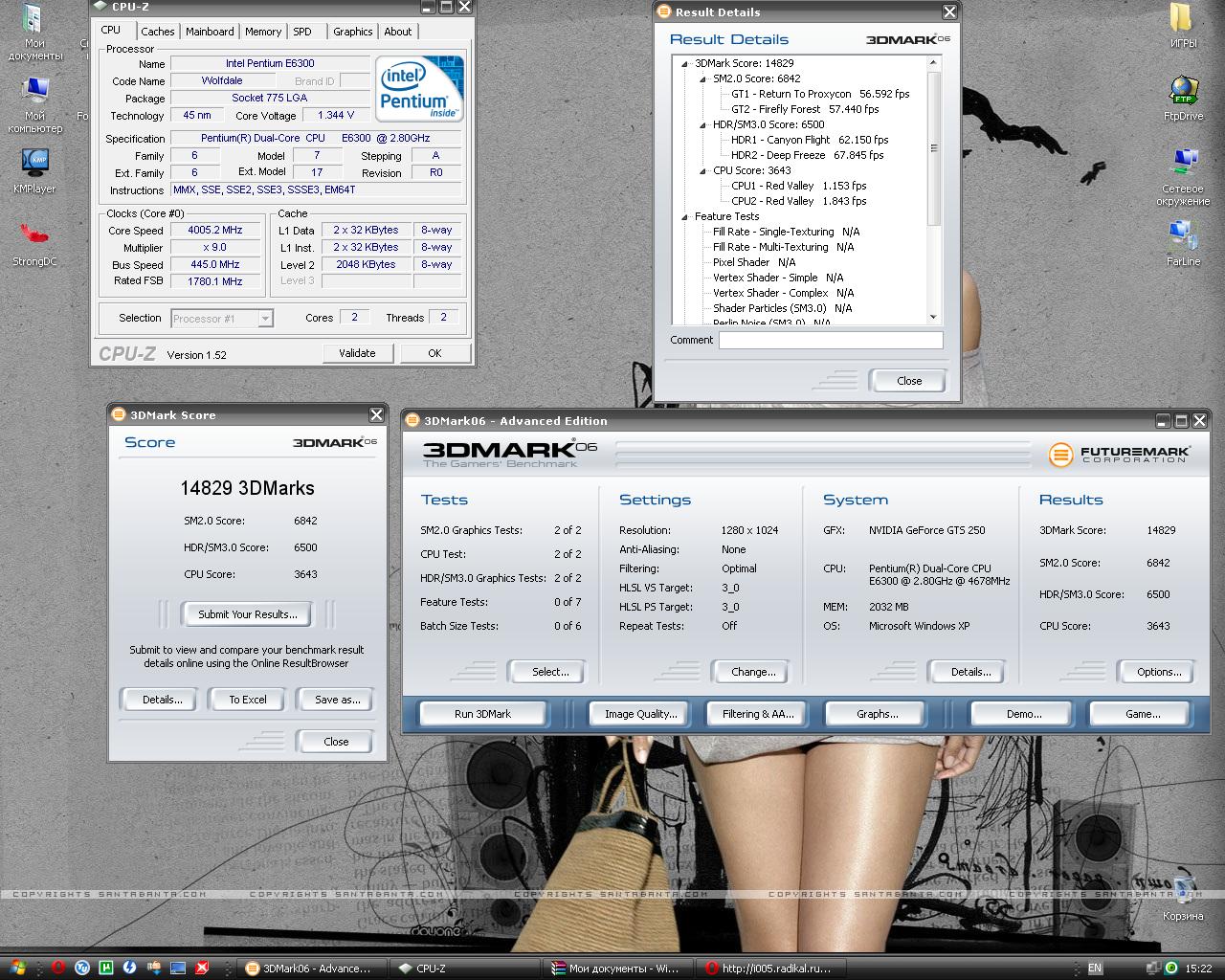Open the Сетевое окружение desktop icon
The width and height of the screenshot is (1225, 980).
pyautogui.click(x=1183, y=177)
